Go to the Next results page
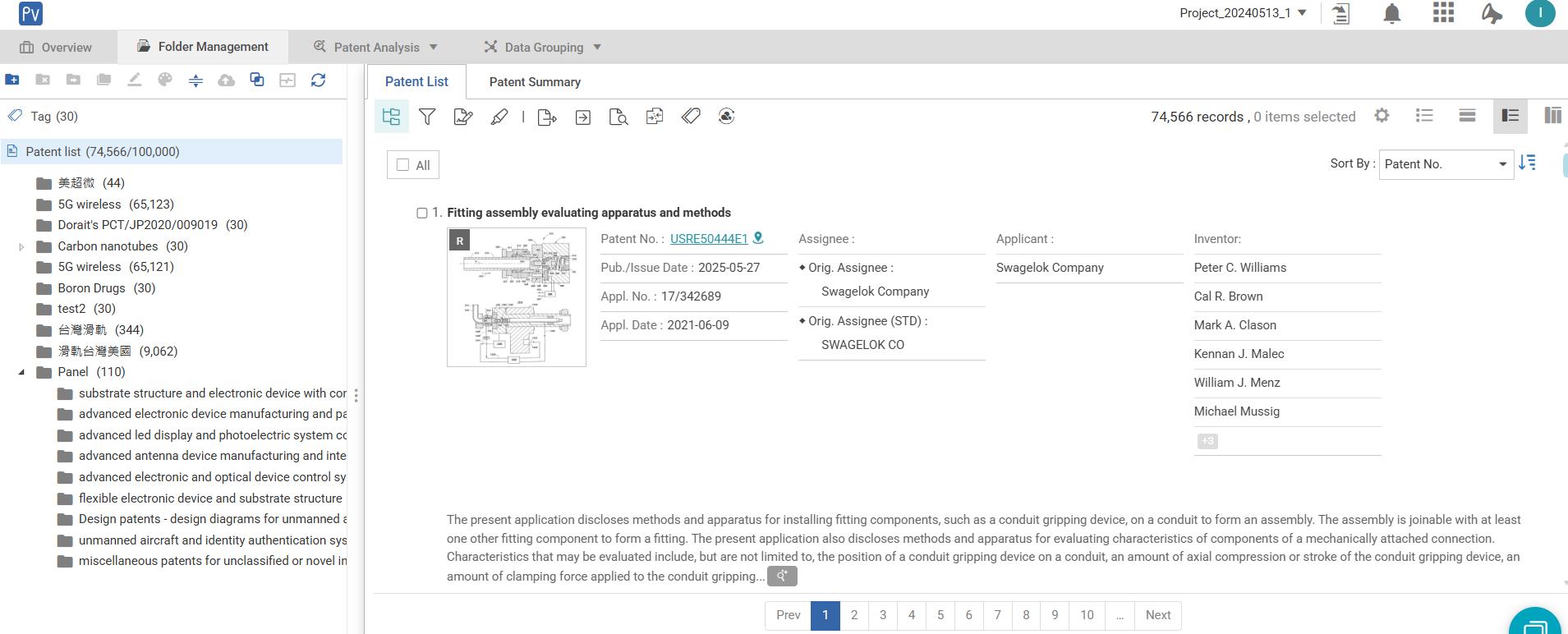Viewport: 1568px width, 634px height. [x=1157, y=615]
